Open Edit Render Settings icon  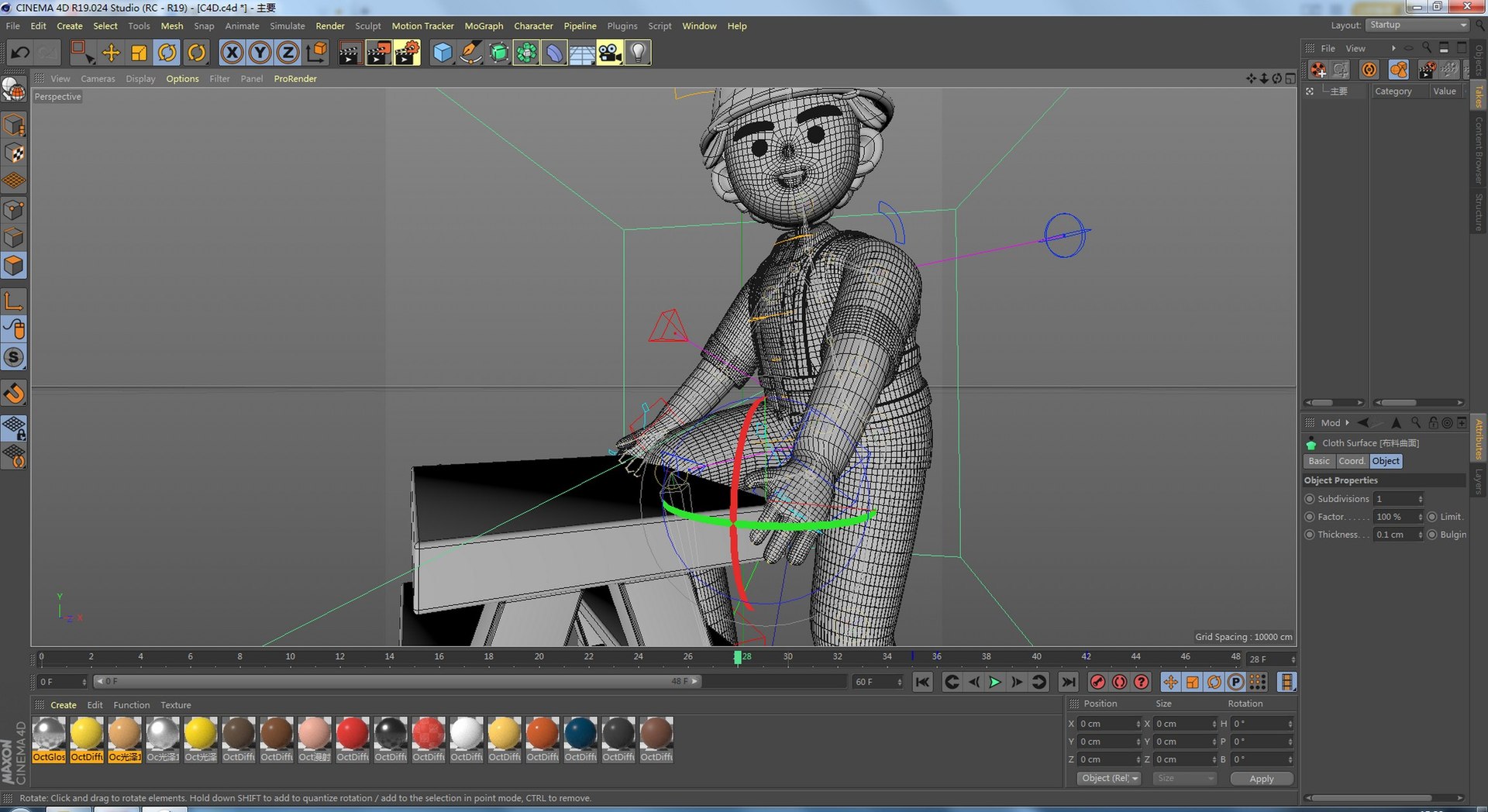point(407,53)
